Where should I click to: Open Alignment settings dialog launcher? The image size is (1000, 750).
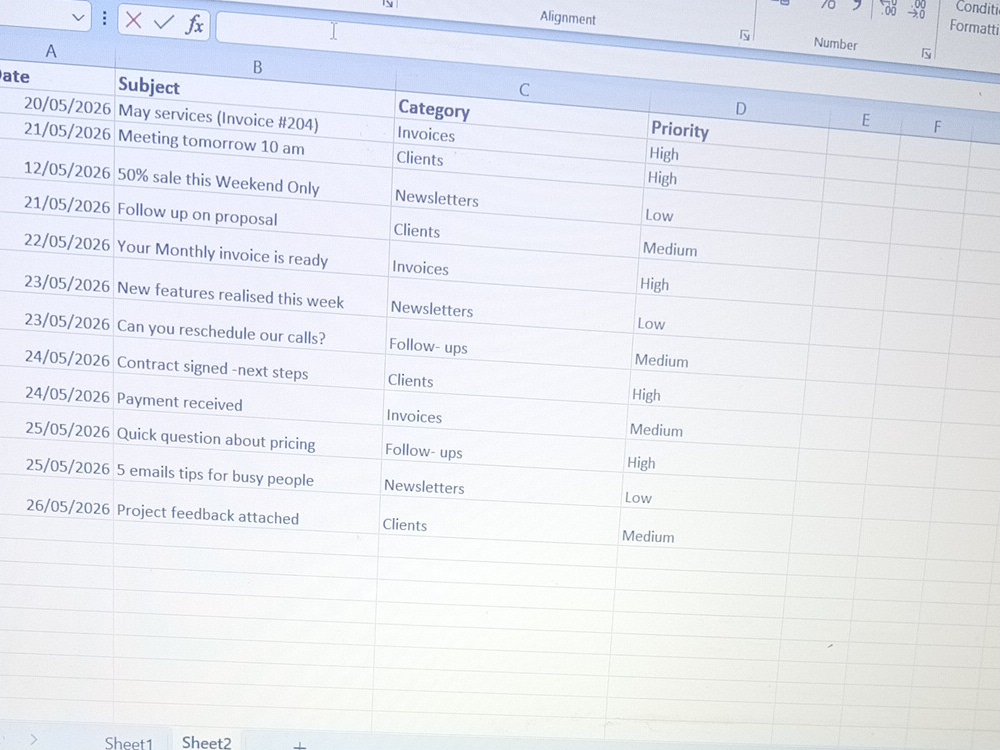click(x=744, y=35)
